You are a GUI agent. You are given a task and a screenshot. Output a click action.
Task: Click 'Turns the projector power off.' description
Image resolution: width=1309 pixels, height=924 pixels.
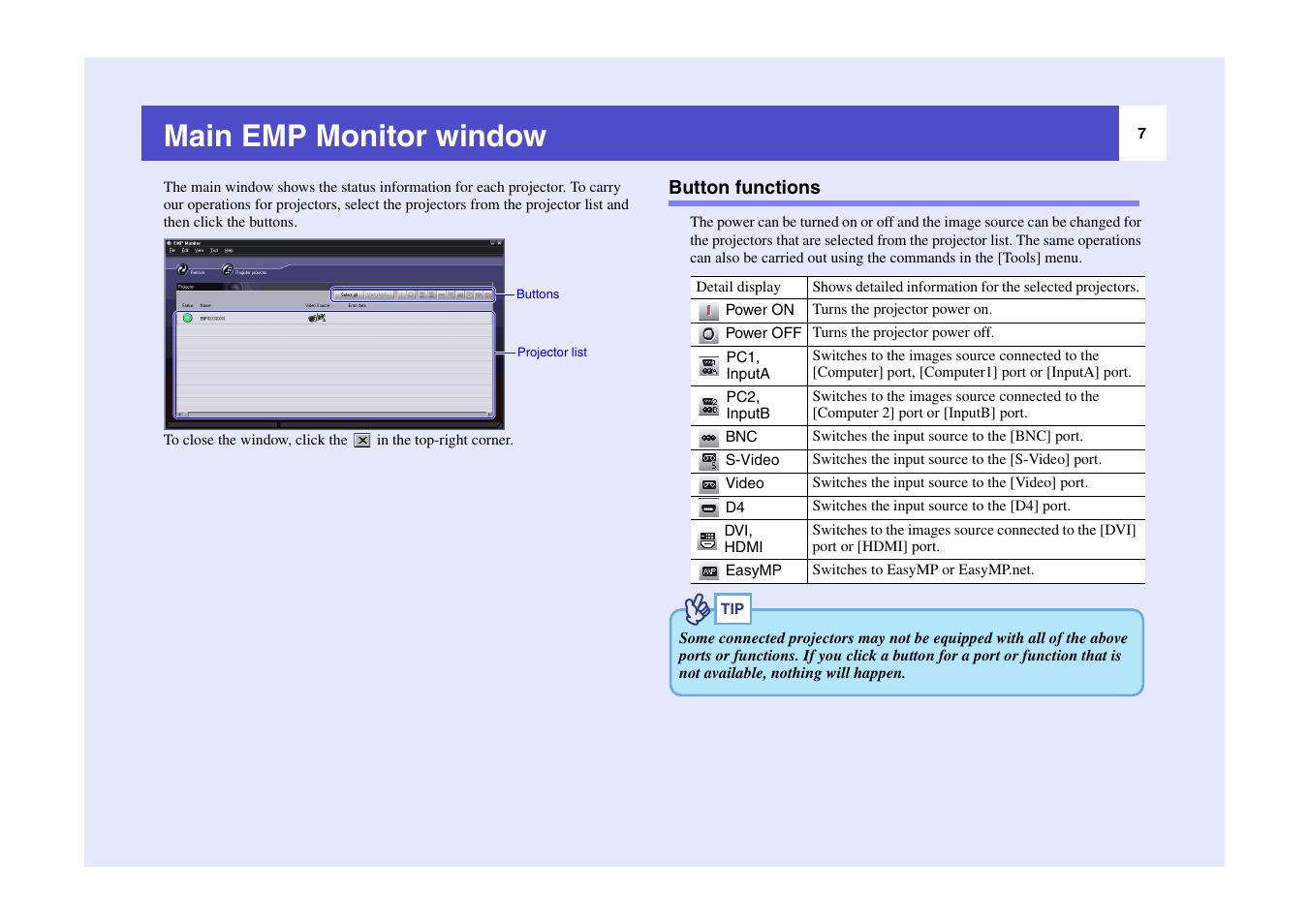(903, 333)
